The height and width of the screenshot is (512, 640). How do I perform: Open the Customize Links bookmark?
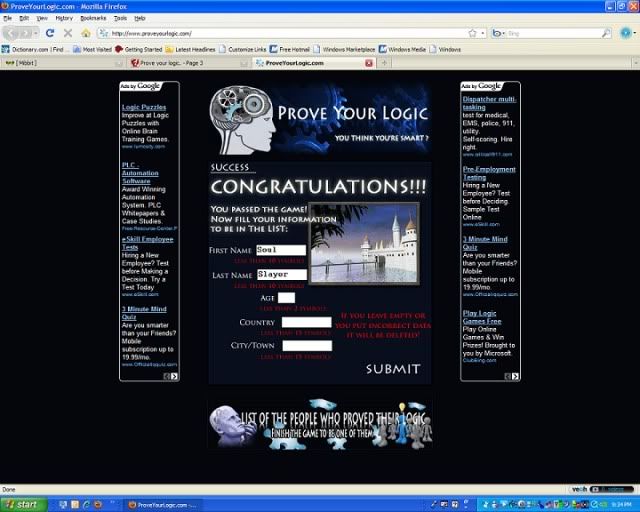point(242,49)
